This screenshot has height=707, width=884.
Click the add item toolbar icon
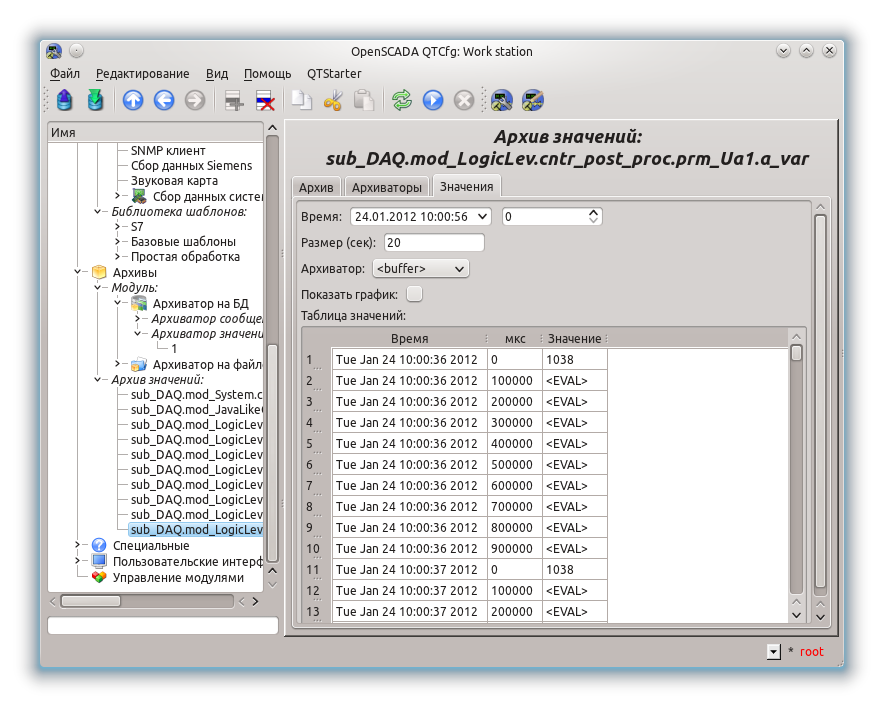pyautogui.click(x=235, y=100)
